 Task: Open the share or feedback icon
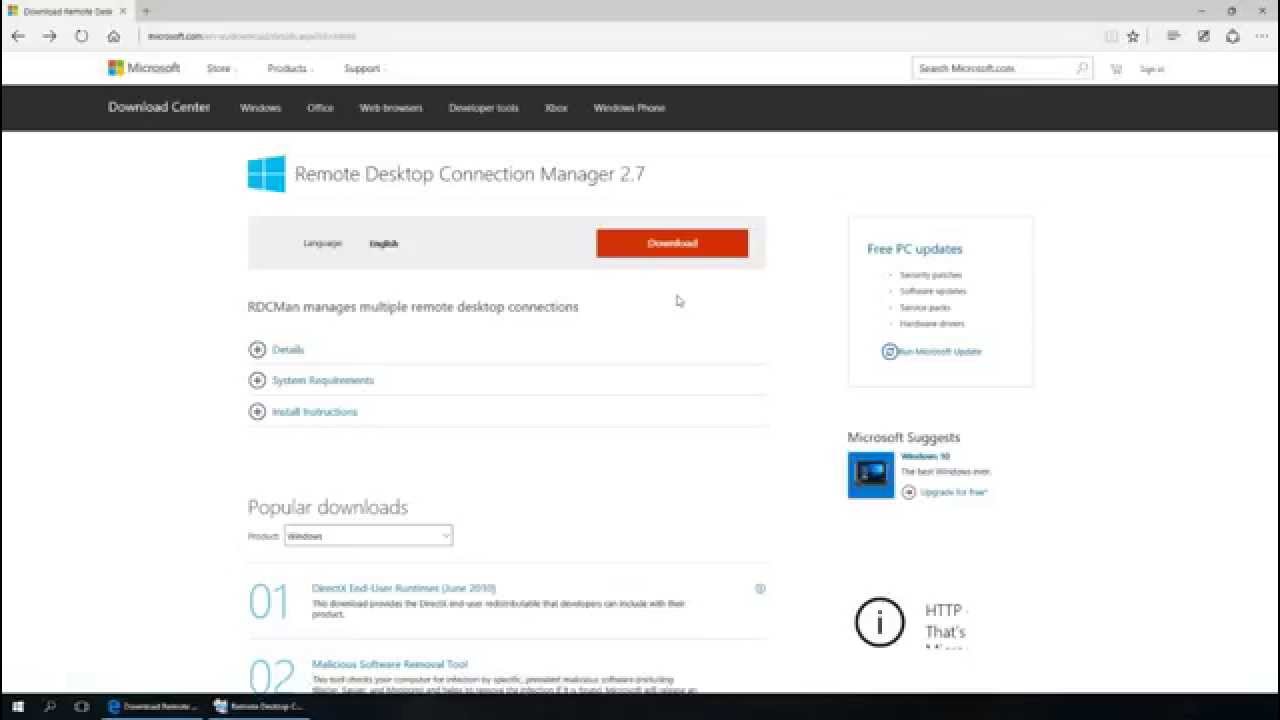(x=1233, y=36)
